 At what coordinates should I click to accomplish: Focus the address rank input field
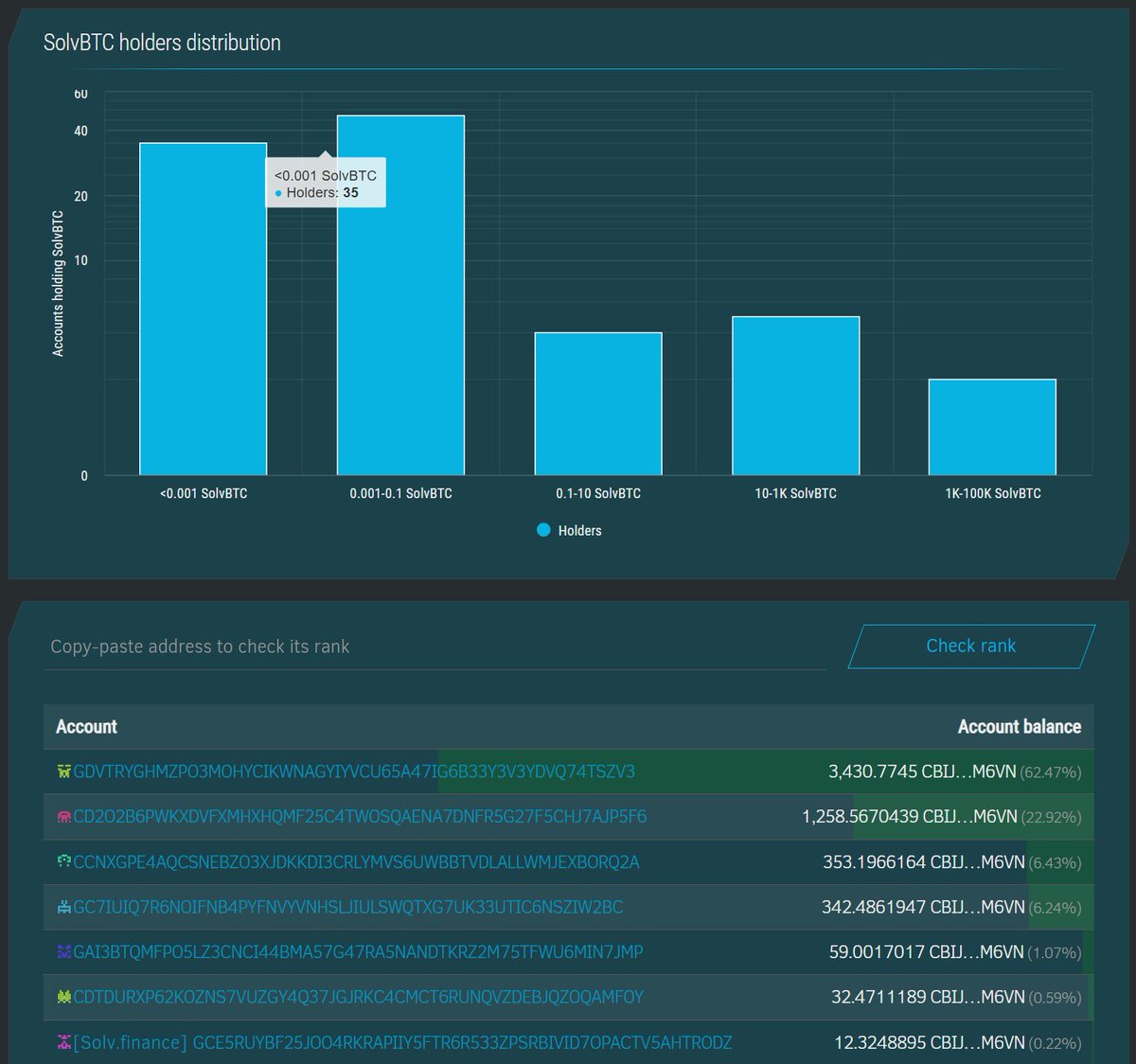point(435,647)
